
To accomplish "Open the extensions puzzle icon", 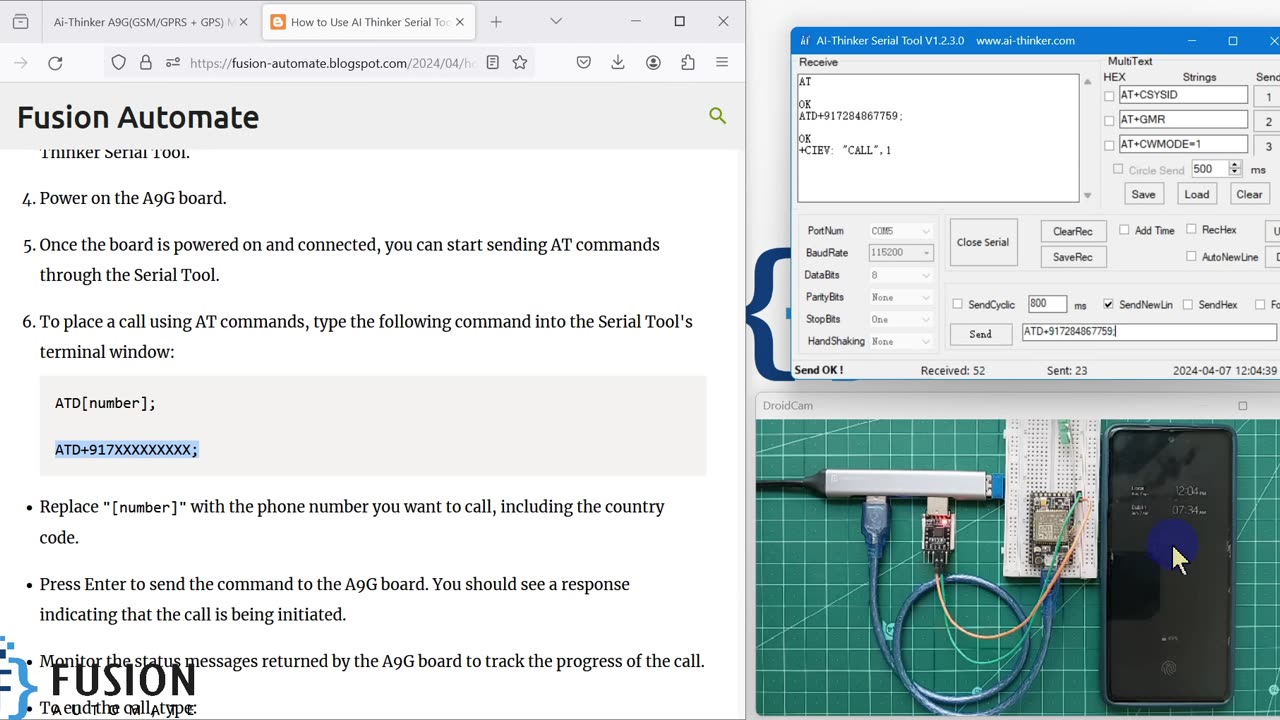I will click(x=687, y=63).
